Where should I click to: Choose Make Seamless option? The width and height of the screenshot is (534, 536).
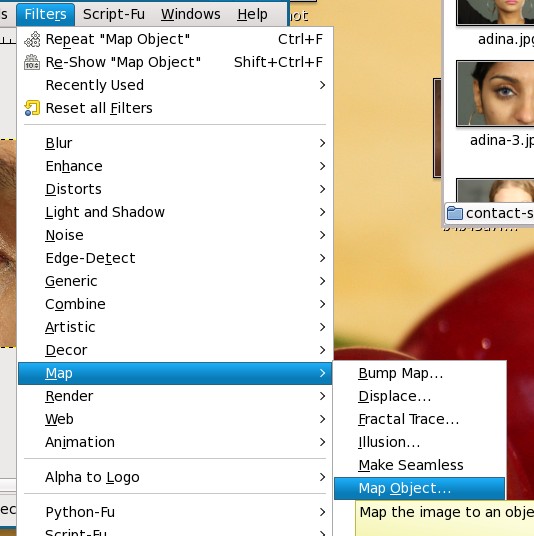tap(420, 465)
